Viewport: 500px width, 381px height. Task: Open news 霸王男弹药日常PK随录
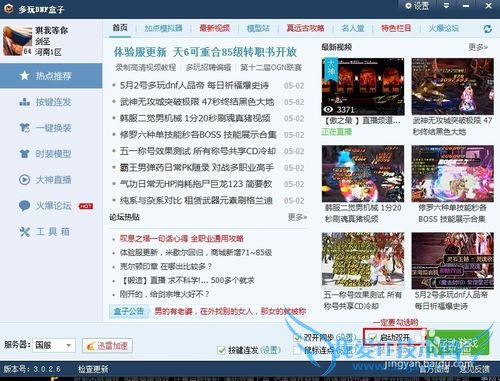(x=197, y=167)
